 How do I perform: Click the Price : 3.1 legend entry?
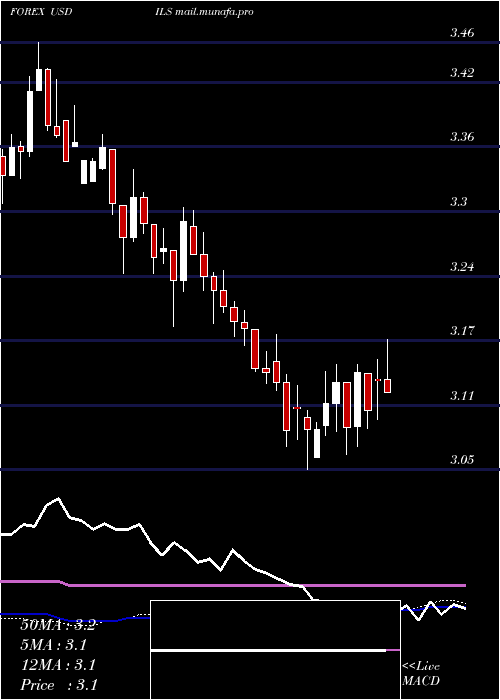click(59, 685)
